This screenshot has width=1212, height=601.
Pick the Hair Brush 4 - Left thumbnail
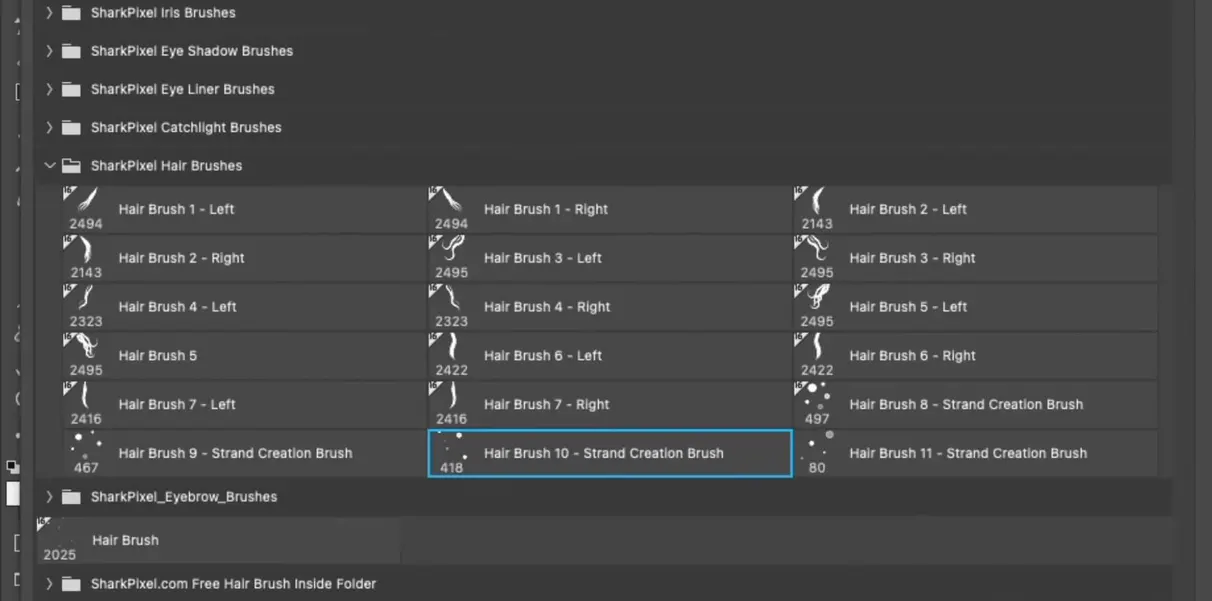[86, 307]
